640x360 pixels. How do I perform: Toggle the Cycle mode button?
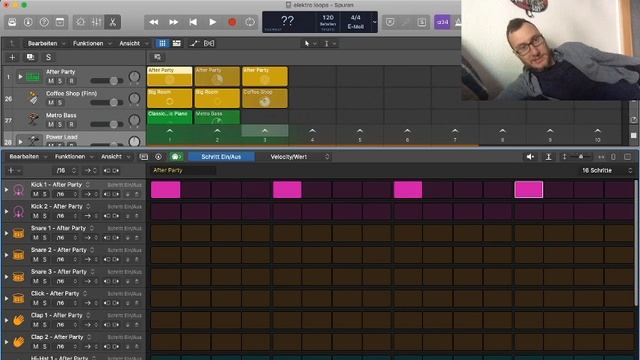(250, 22)
